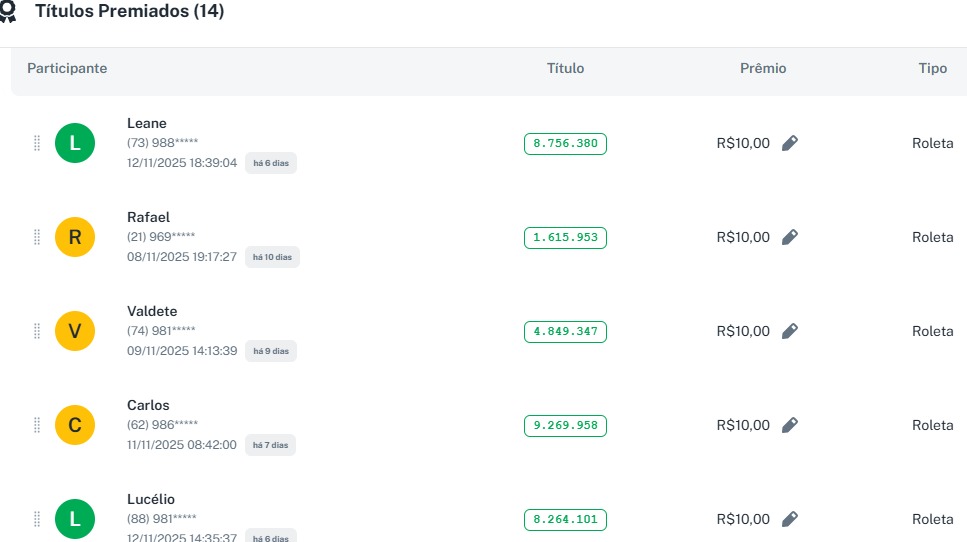967x542 pixels.
Task: Click Rafael's yellow R avatar
Action: 75,237
